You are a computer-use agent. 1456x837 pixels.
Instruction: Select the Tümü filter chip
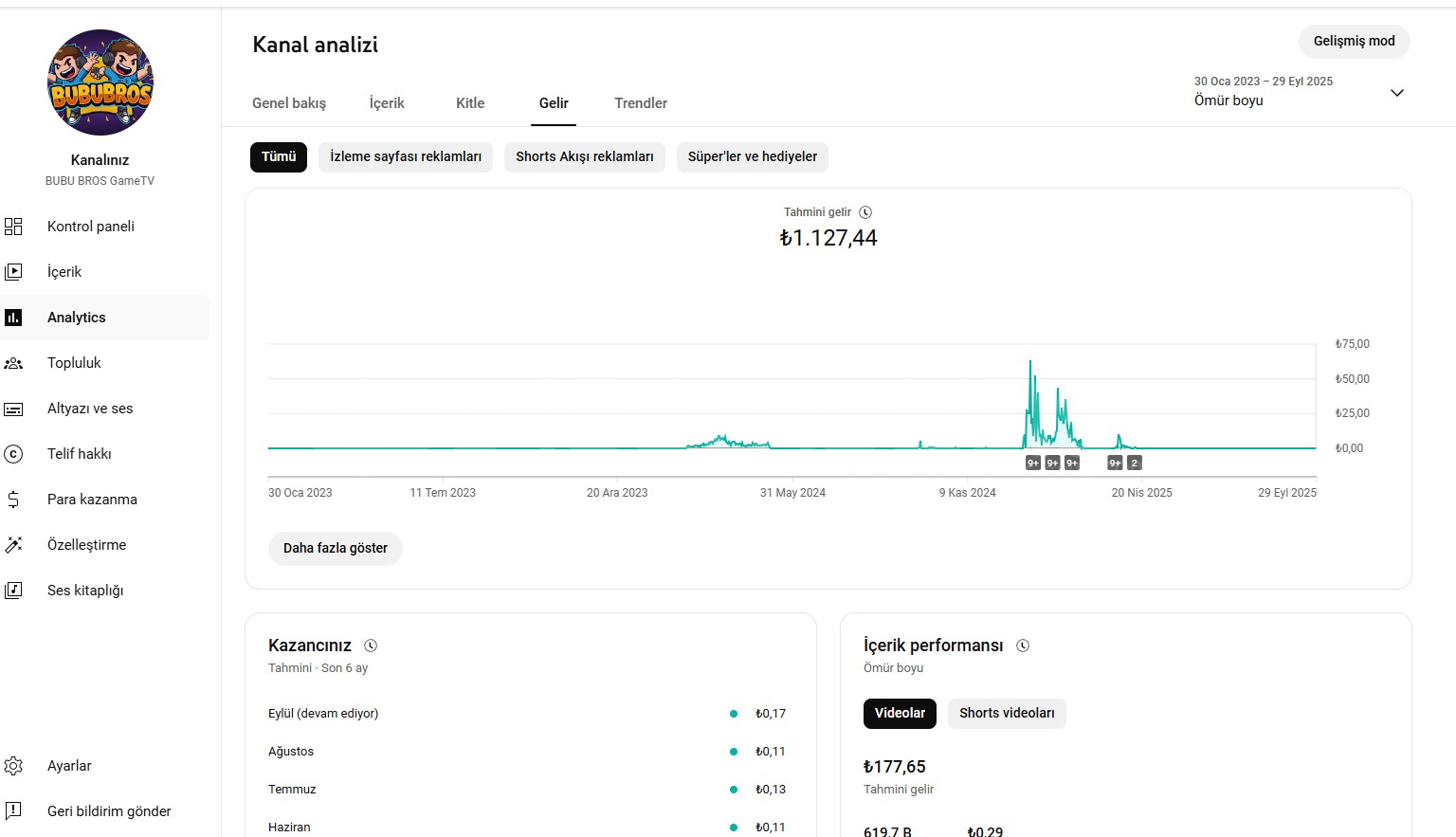pos(279,157)
